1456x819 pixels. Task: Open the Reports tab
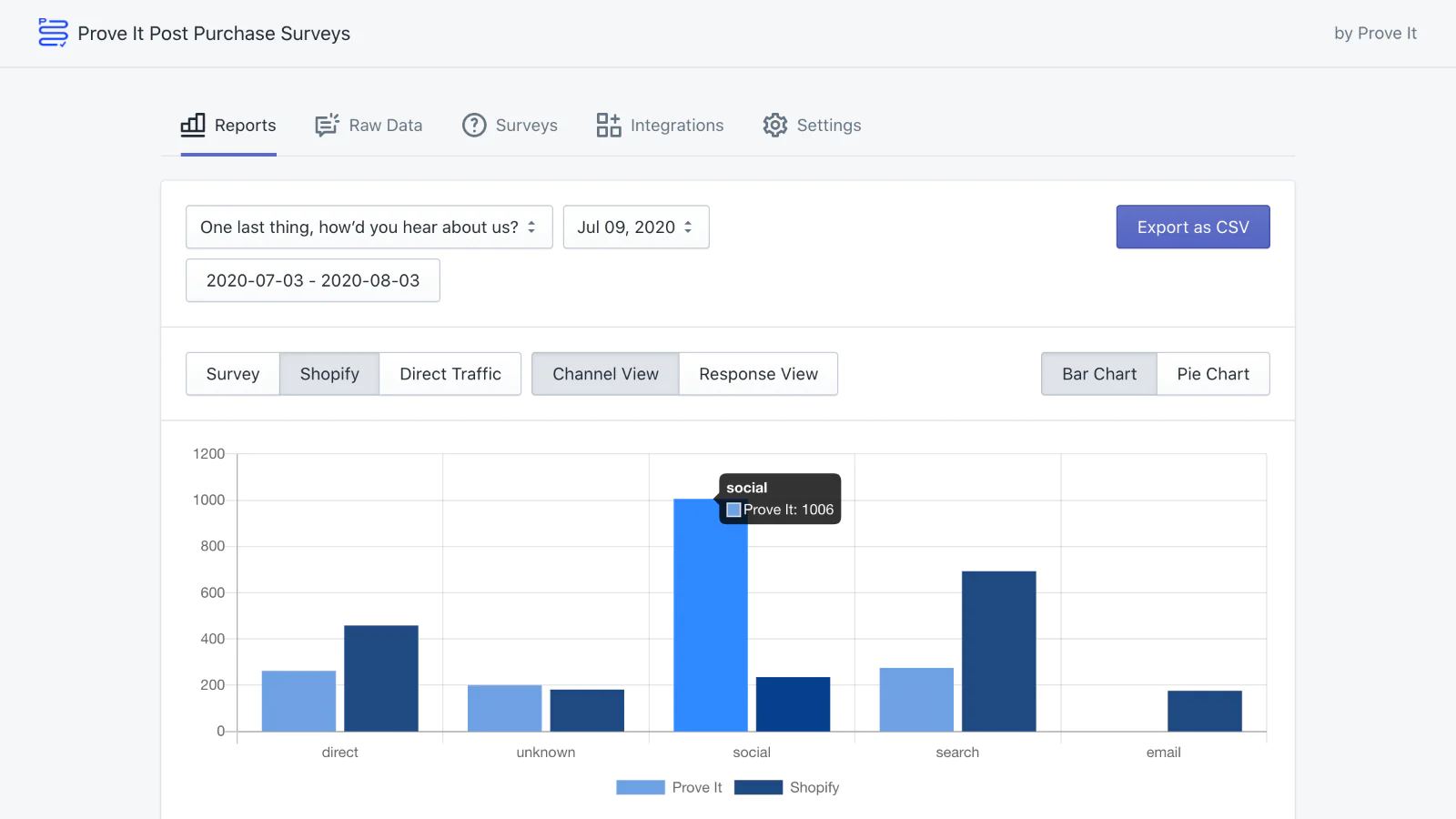(228, 126)
